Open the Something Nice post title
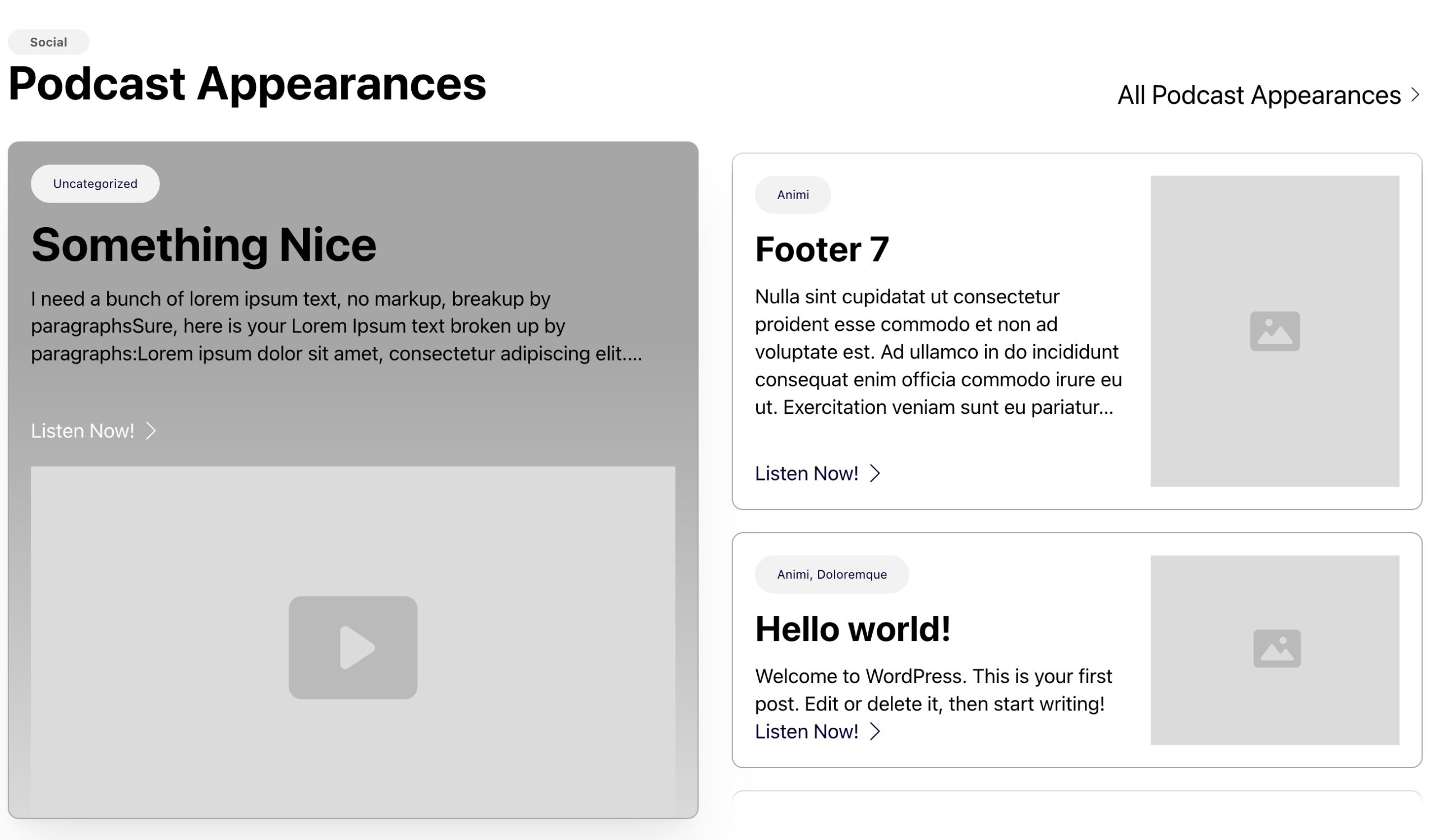Screen dimensions: 1436x840 204,245
